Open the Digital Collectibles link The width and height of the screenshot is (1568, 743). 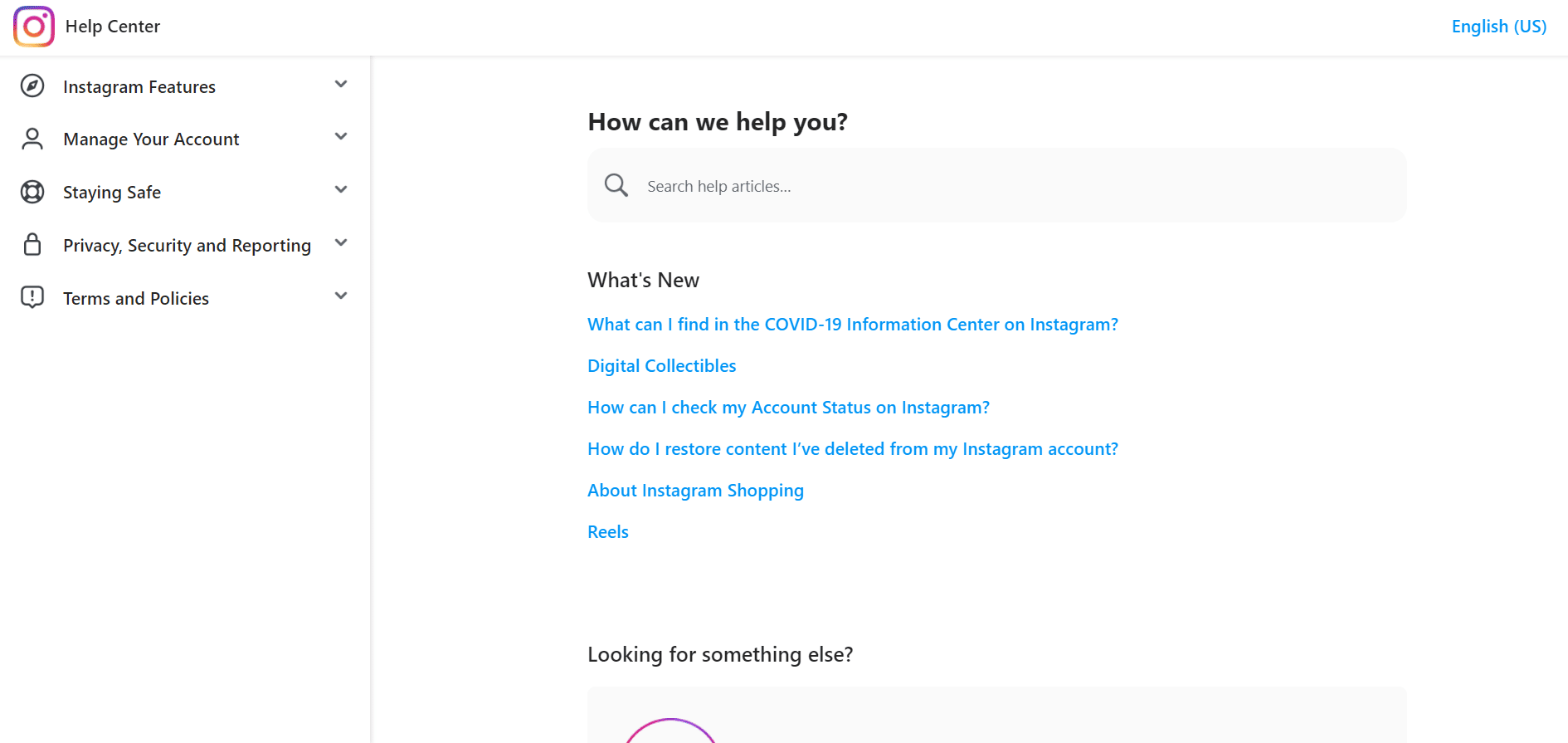662,366
